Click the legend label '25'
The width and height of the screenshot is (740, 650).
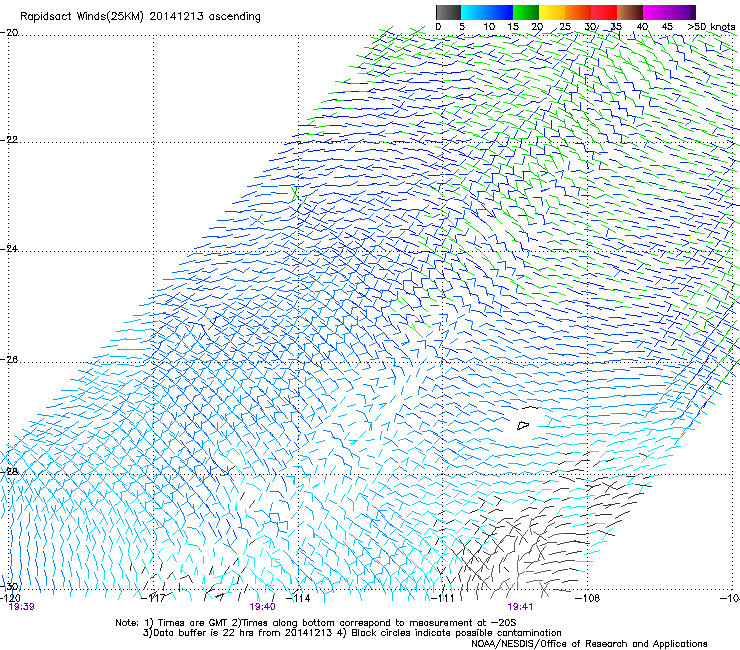pos(565,27)
